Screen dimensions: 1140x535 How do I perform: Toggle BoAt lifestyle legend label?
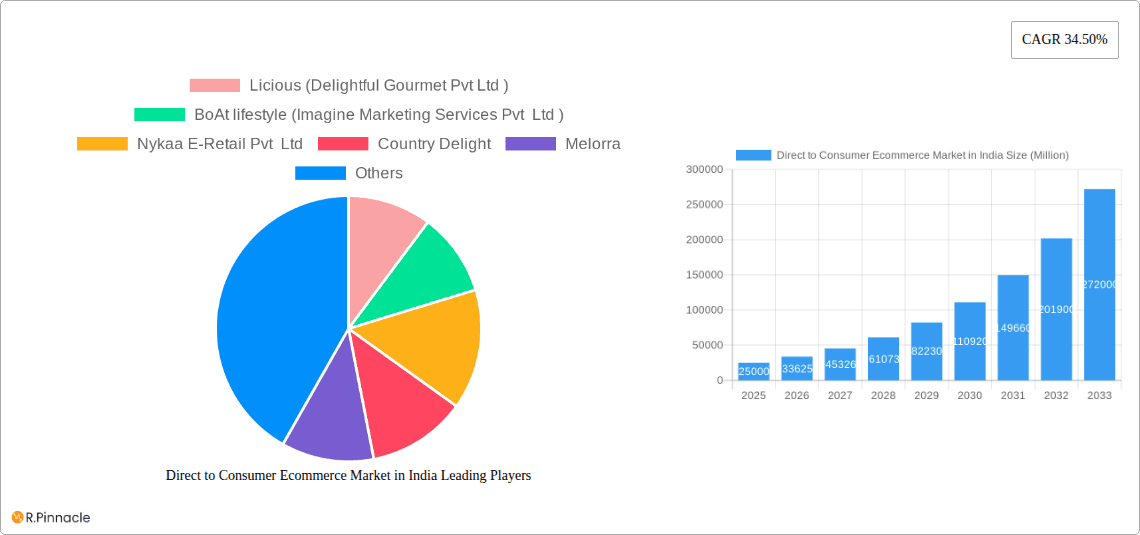click(379, 115)
